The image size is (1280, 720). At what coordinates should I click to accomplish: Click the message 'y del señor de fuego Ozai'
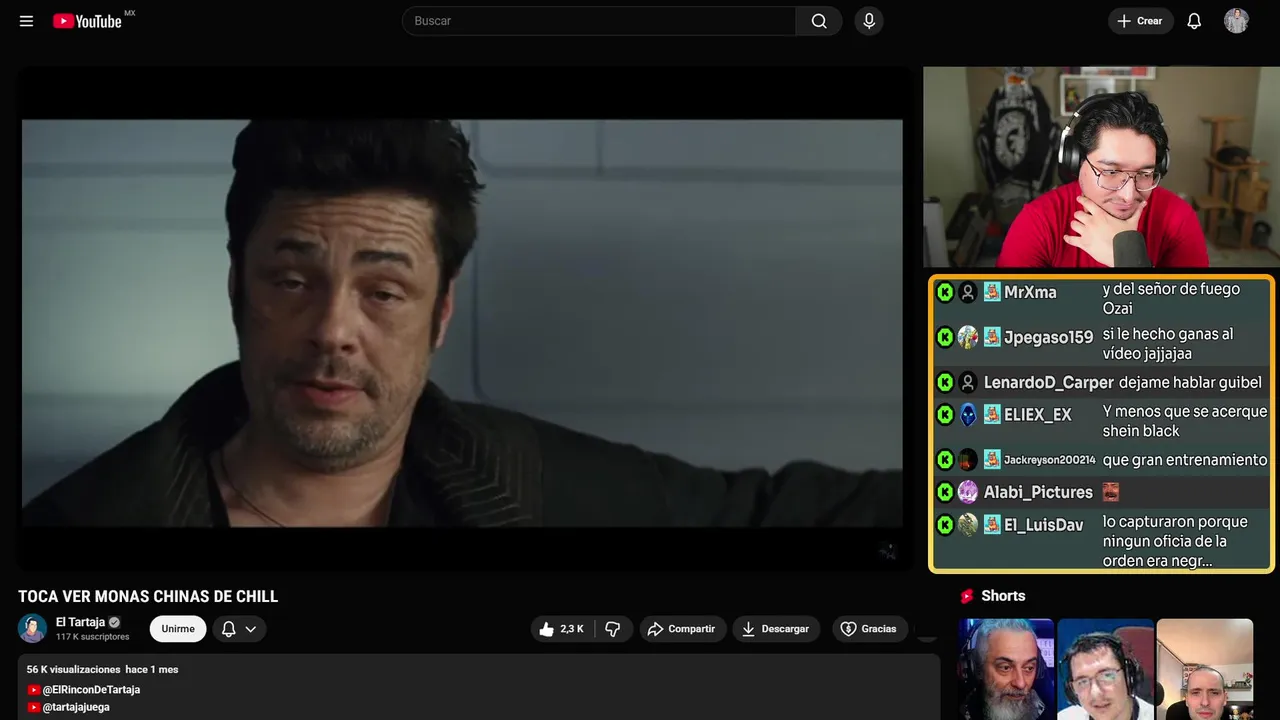(1171, 298)
